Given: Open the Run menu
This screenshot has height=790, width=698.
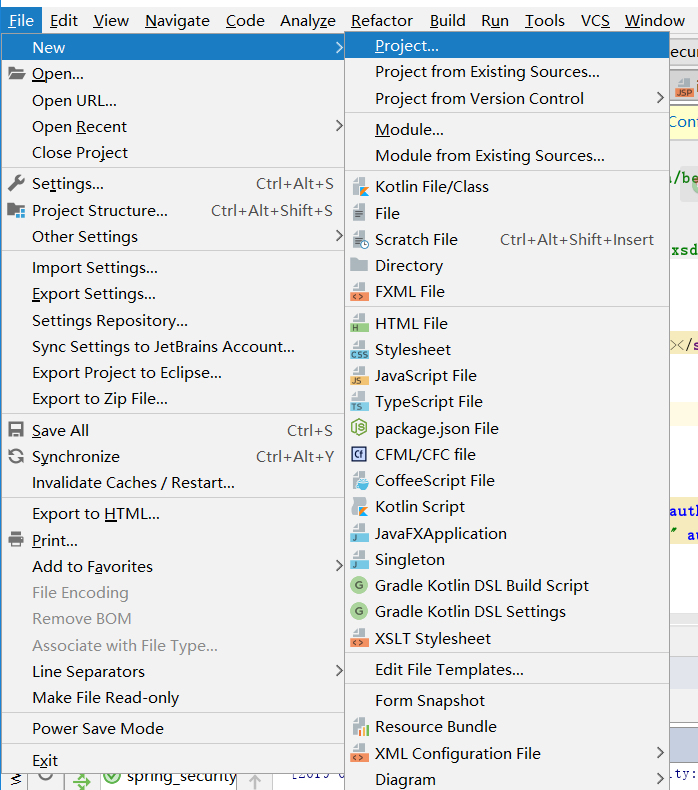Looking at the screenshot, I should [495, 21].
